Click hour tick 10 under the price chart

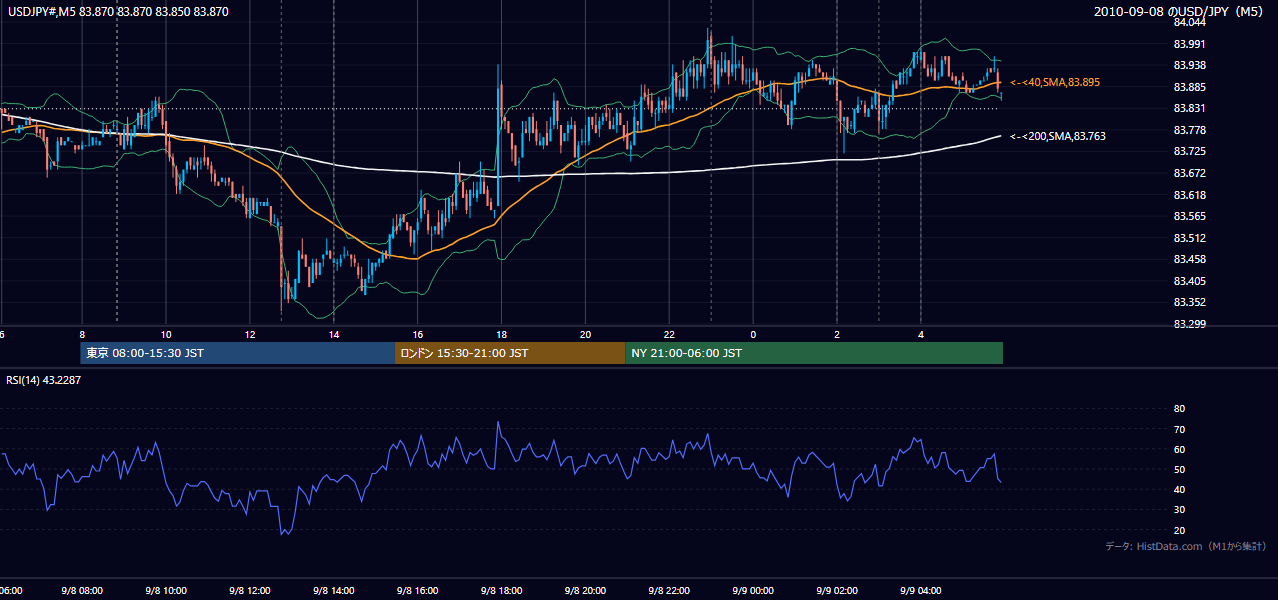pos(166,335)
